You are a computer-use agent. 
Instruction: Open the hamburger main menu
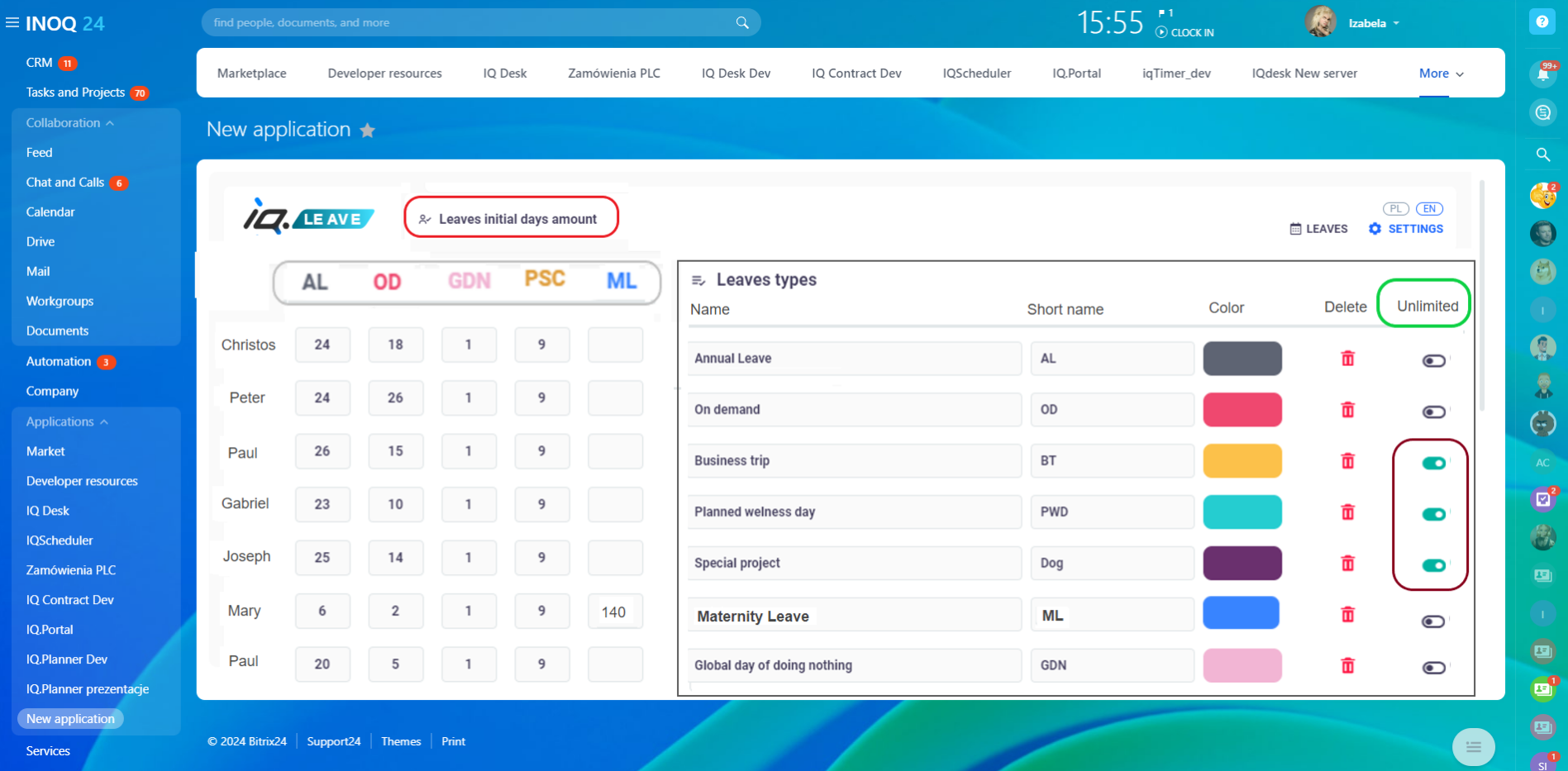point(12,23)
